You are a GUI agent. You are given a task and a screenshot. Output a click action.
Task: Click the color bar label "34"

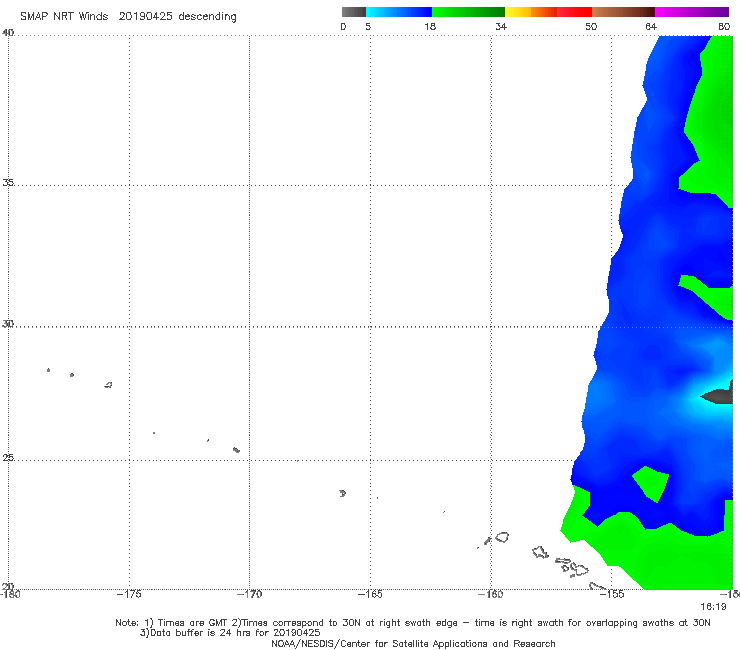pyautogui.click(x=501, y=26)
